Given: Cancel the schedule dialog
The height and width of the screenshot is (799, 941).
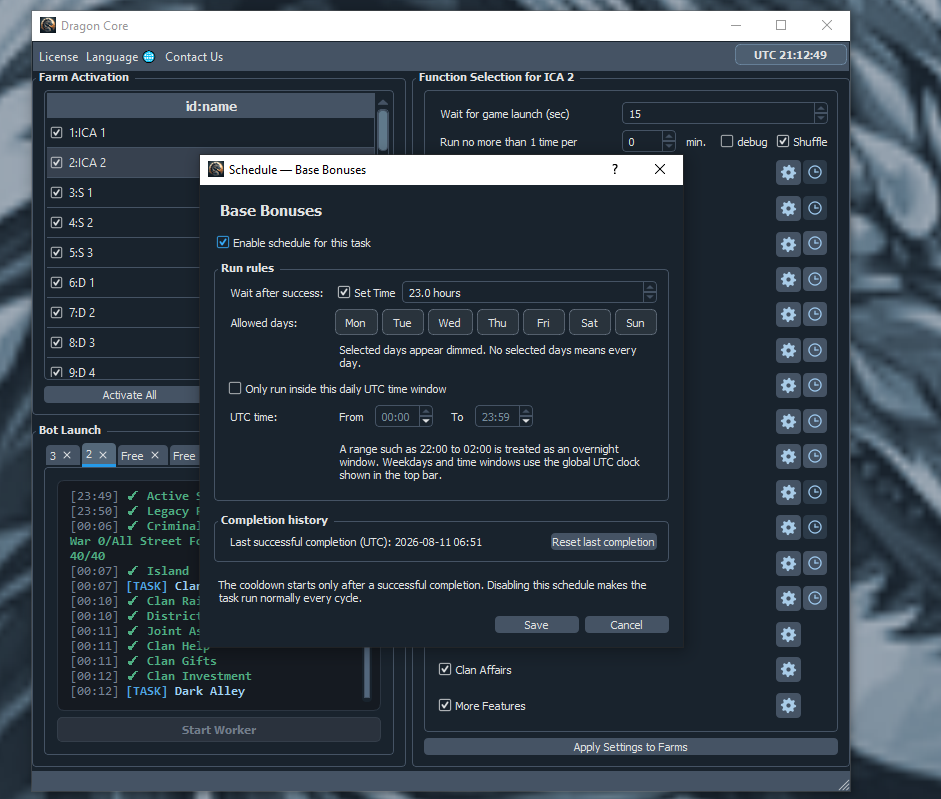Looking at the screenshot, I should tap(627, 625).
